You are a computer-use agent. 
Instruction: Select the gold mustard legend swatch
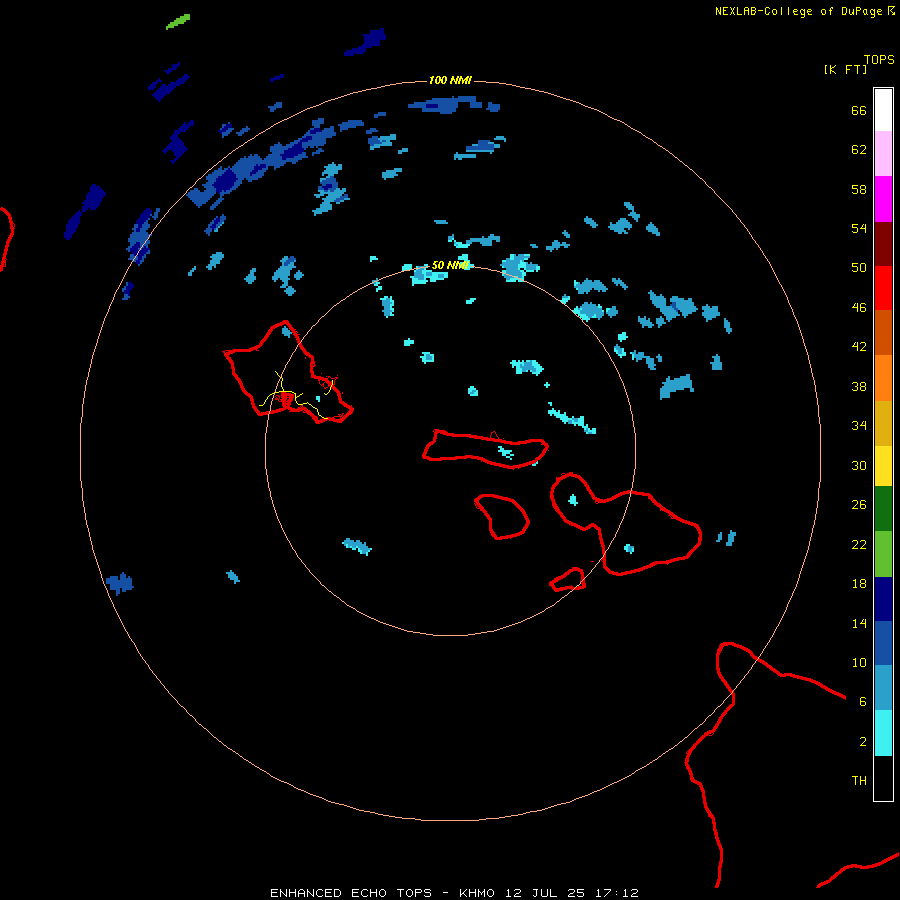(883, 422)
